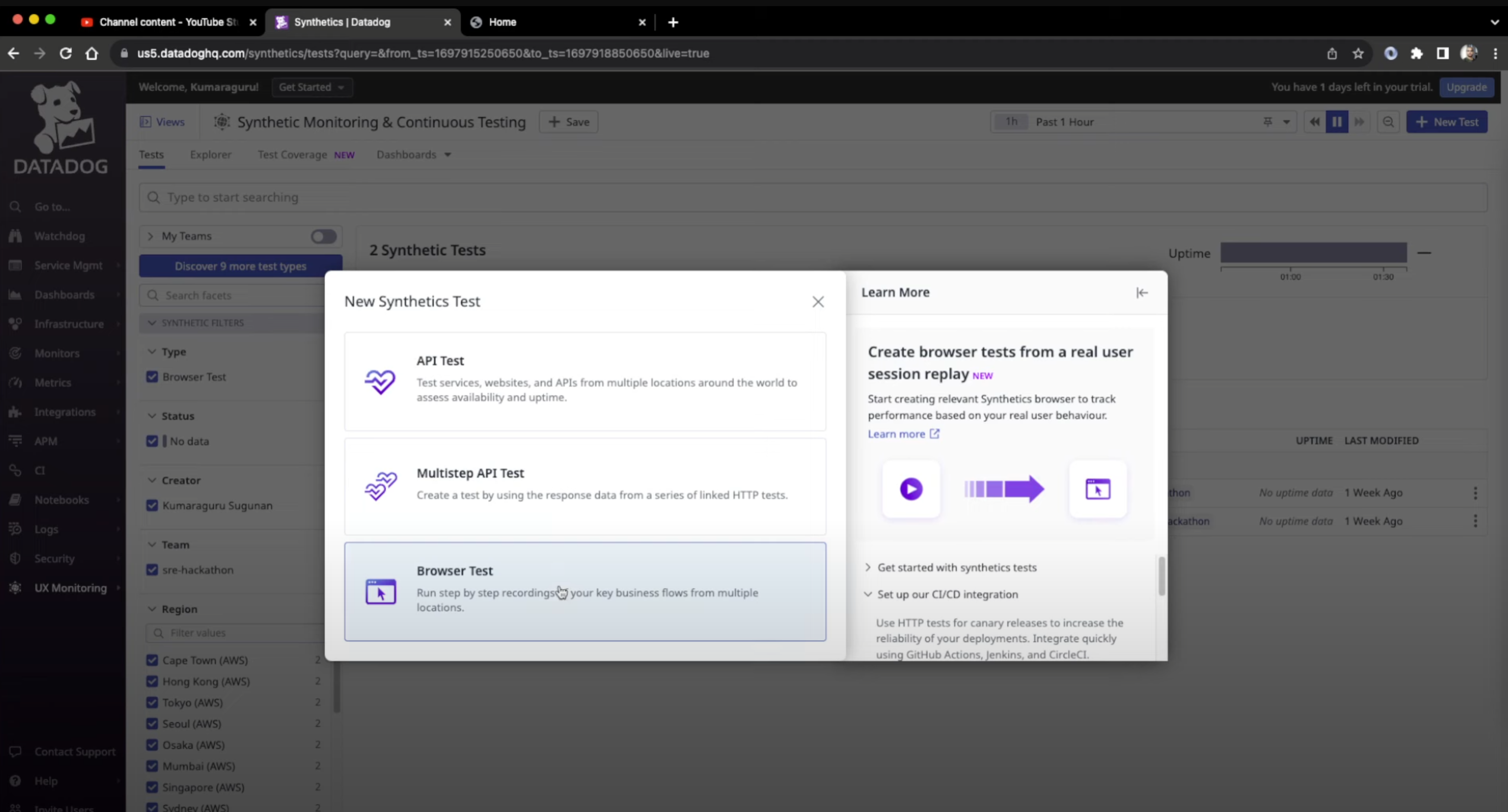The height and width of the screenshot is (812, 1508).
Task: Uncheck the sre-hackathon team filter
Action: point(152,569)
